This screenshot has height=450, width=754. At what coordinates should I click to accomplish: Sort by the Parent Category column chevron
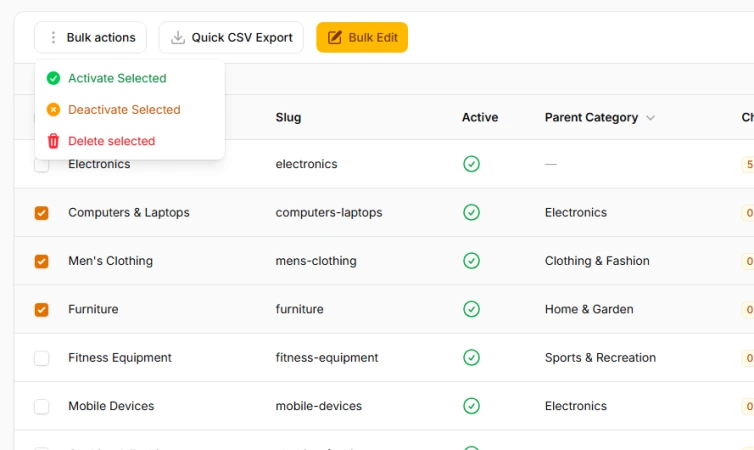click(x=651, y=118)
